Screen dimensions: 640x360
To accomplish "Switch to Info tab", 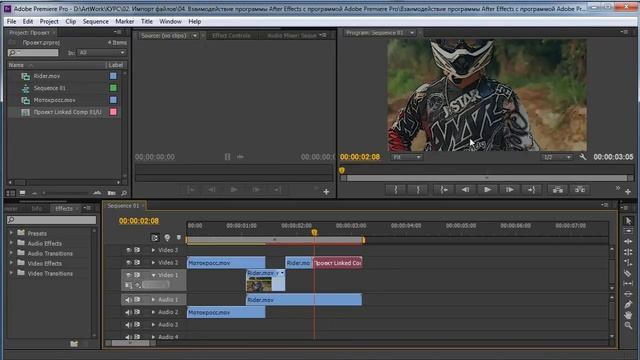I will pos(37,209).
